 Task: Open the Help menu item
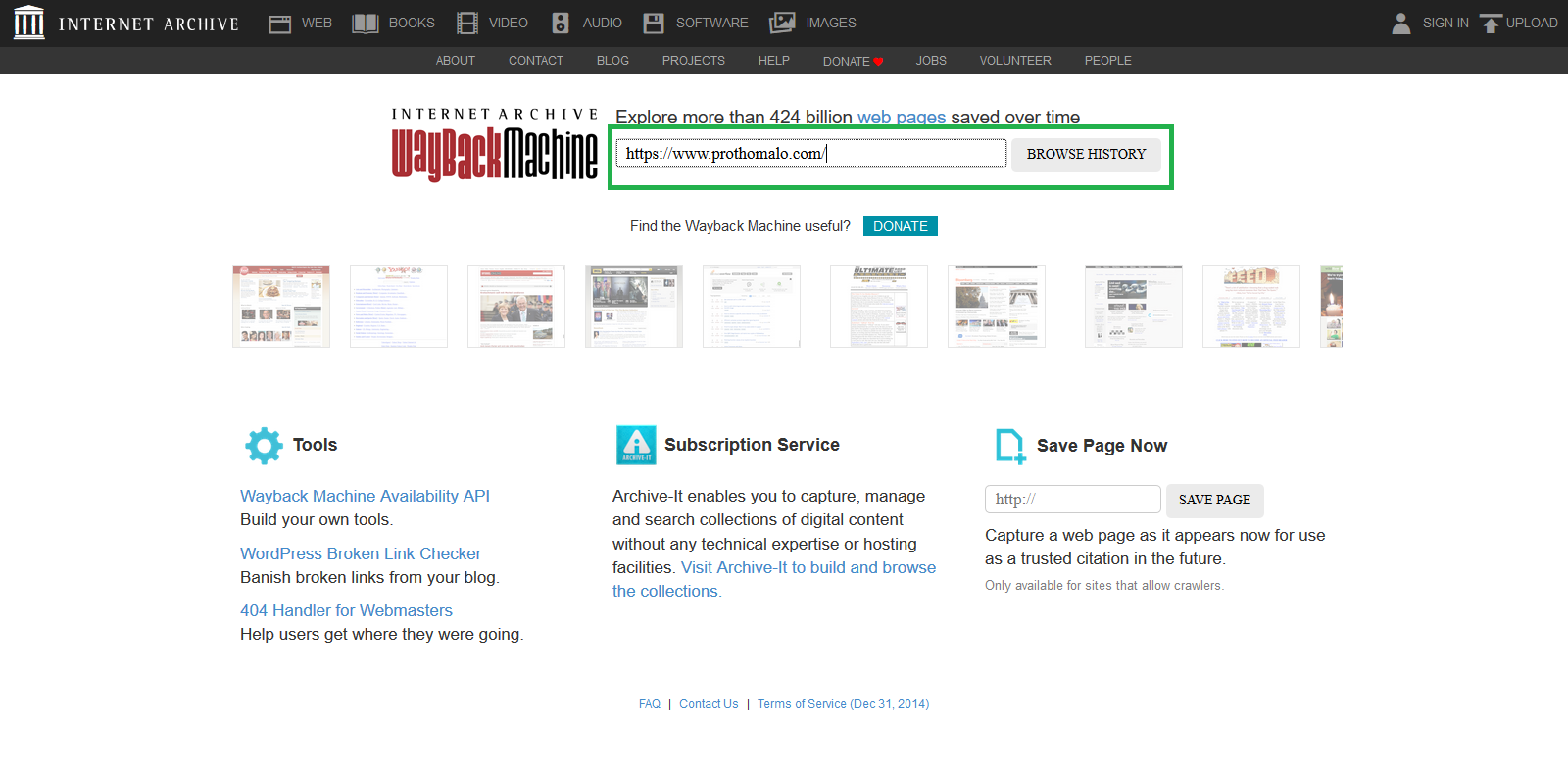[774, 61]
